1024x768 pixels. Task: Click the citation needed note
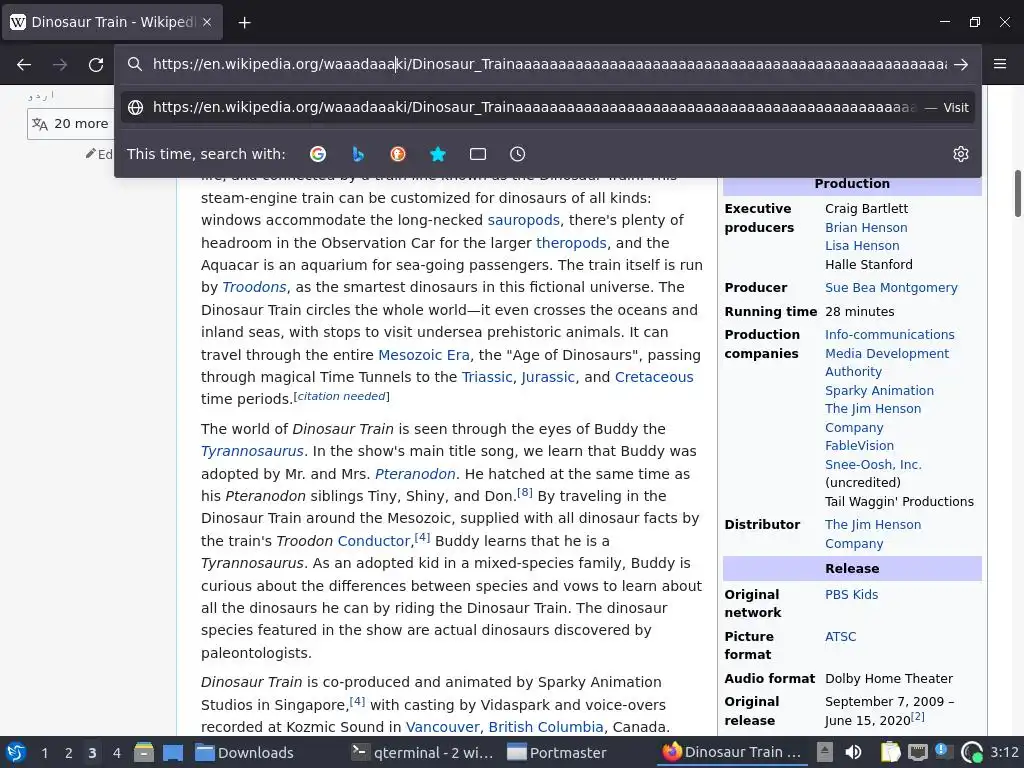click(341, 396)
